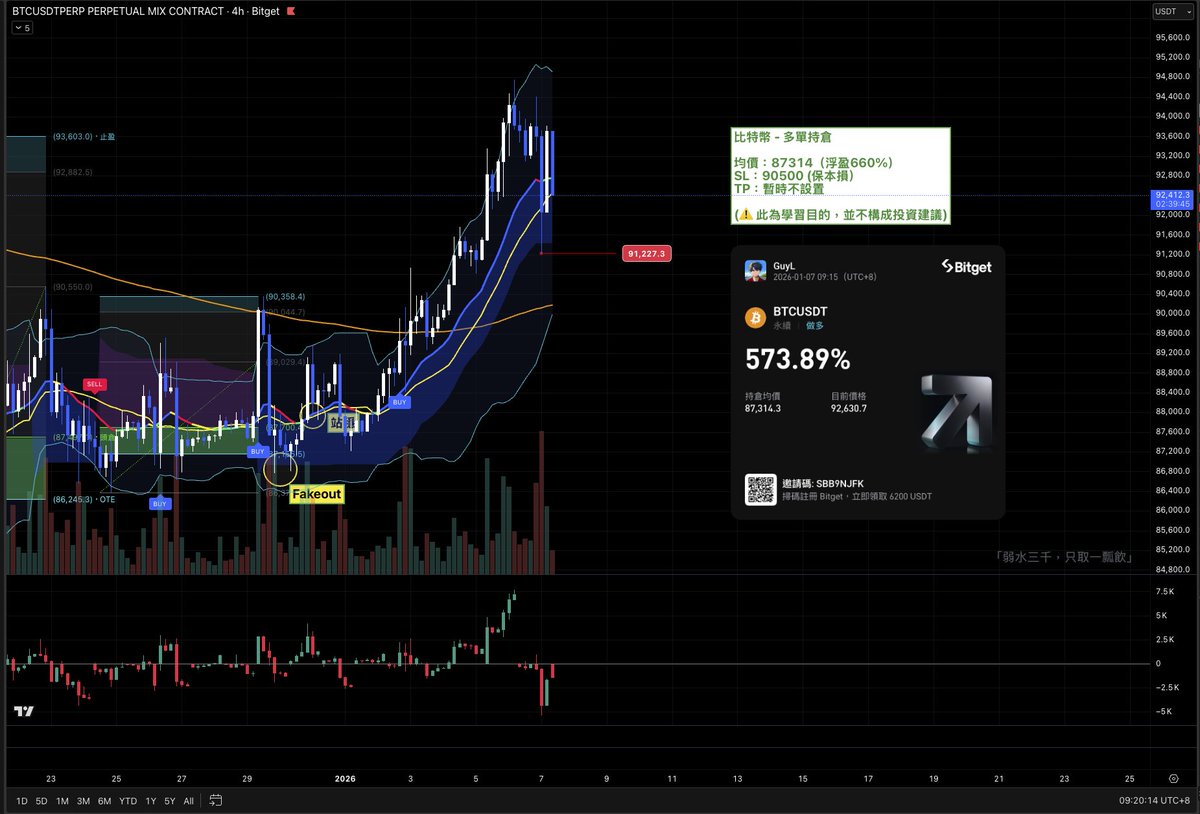Click the Bitcoin coin icon beside BTCUSDT
Image resolution: width=1200 pixels, height=814 pixels.
(x=755, y=318)
